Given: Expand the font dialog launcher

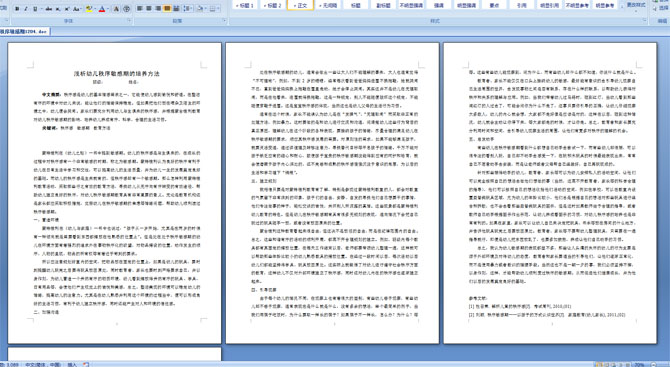Looking at the screenshot, I should click(x=129, y=20).
